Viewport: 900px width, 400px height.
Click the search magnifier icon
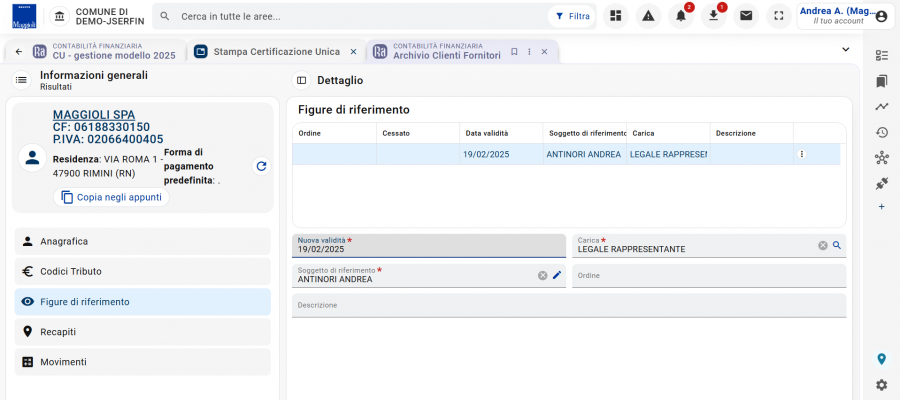point(165,16)
